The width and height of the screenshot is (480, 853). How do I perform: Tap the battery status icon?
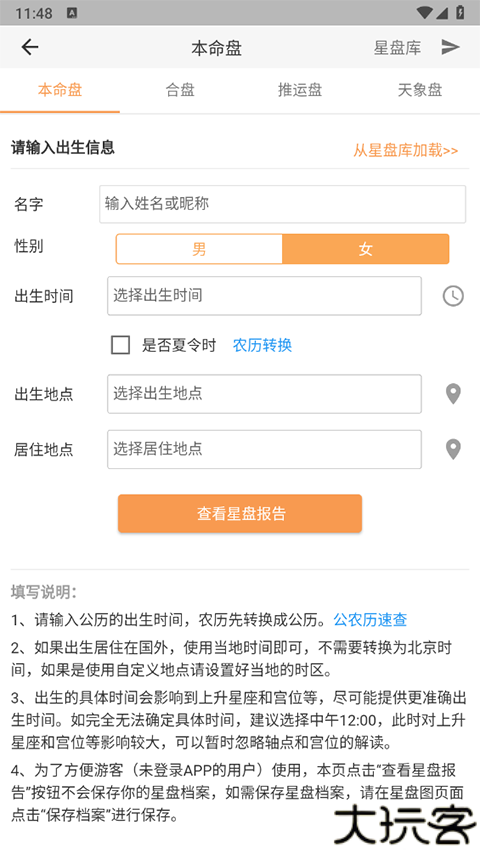coord(460,13)
